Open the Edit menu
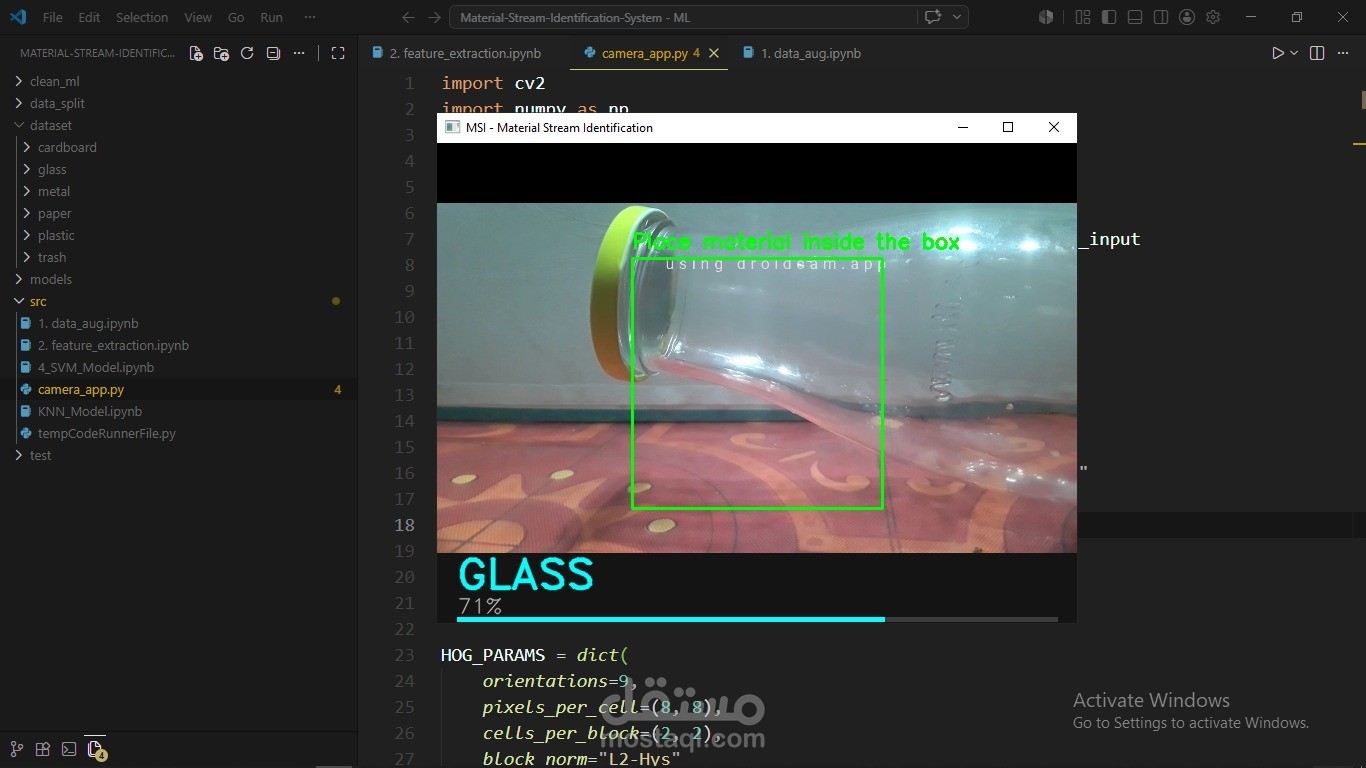 point(89,17)
